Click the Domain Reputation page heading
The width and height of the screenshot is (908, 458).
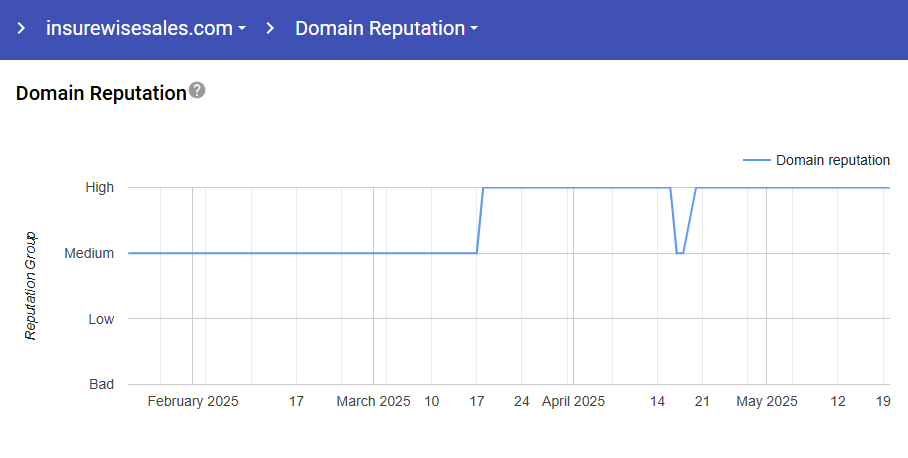pyautogui.click(x=101, y=93)
